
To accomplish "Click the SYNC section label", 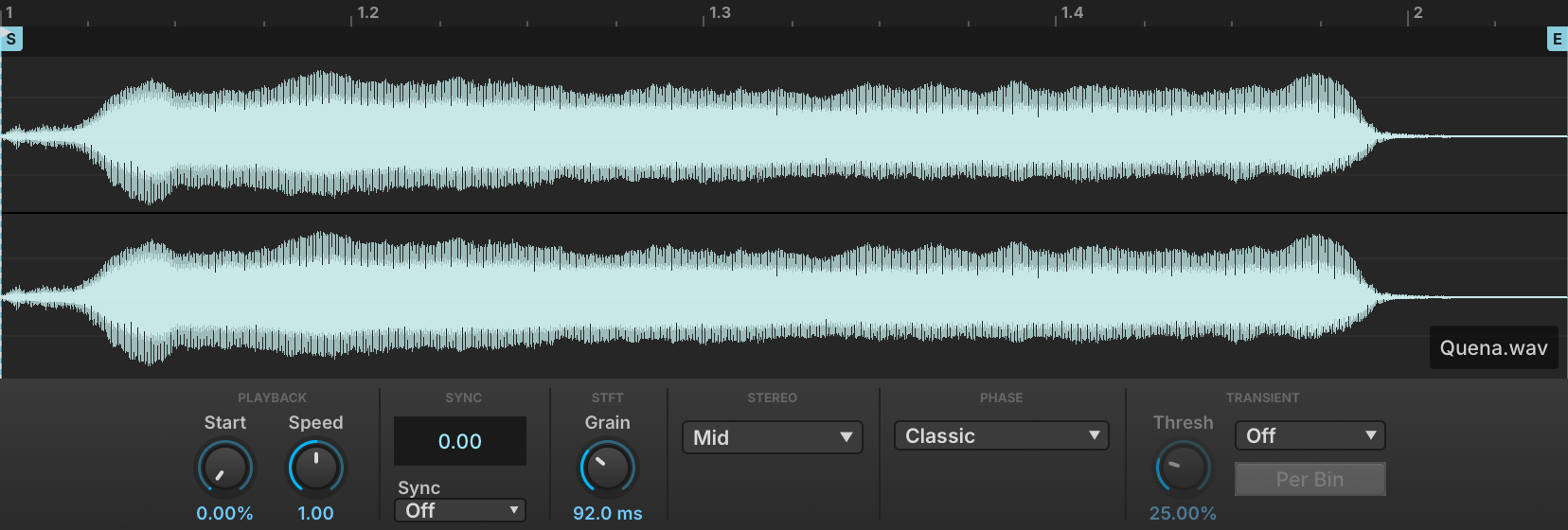I will [x=464, y=397].
